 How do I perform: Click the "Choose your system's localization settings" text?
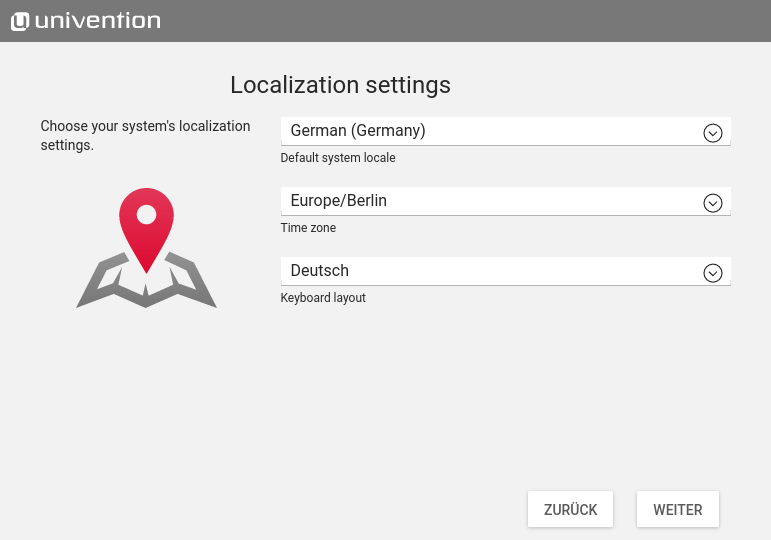[145, 136]
